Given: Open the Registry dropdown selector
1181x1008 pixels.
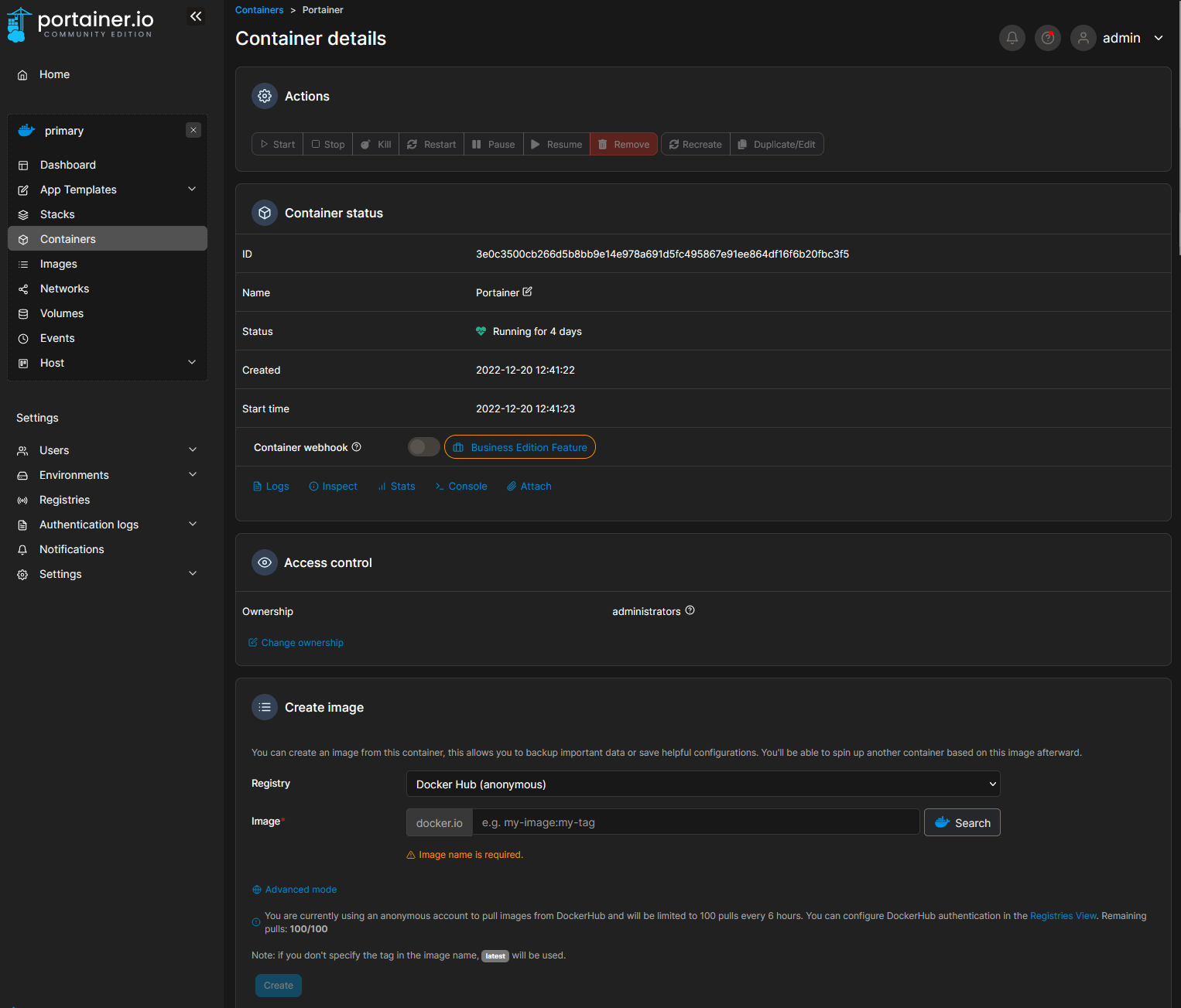Looking at the screenshot, I should [703, 784].
